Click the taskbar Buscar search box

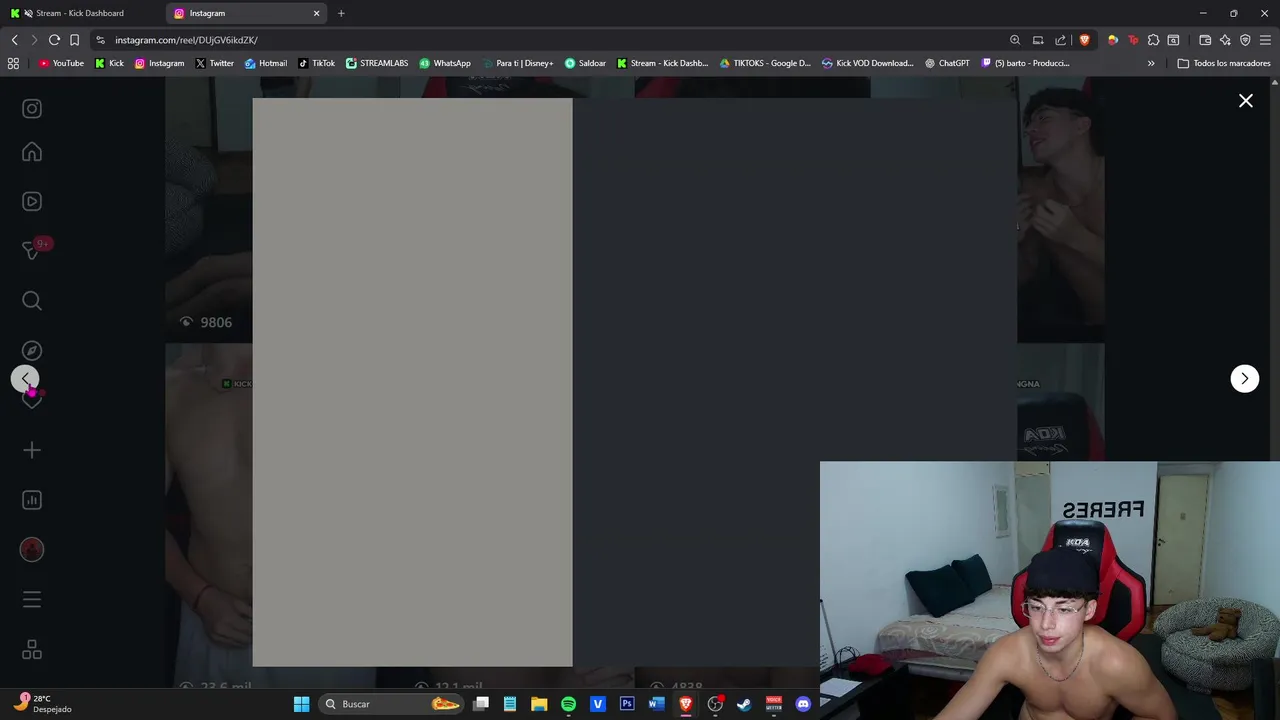coord(392,704)
